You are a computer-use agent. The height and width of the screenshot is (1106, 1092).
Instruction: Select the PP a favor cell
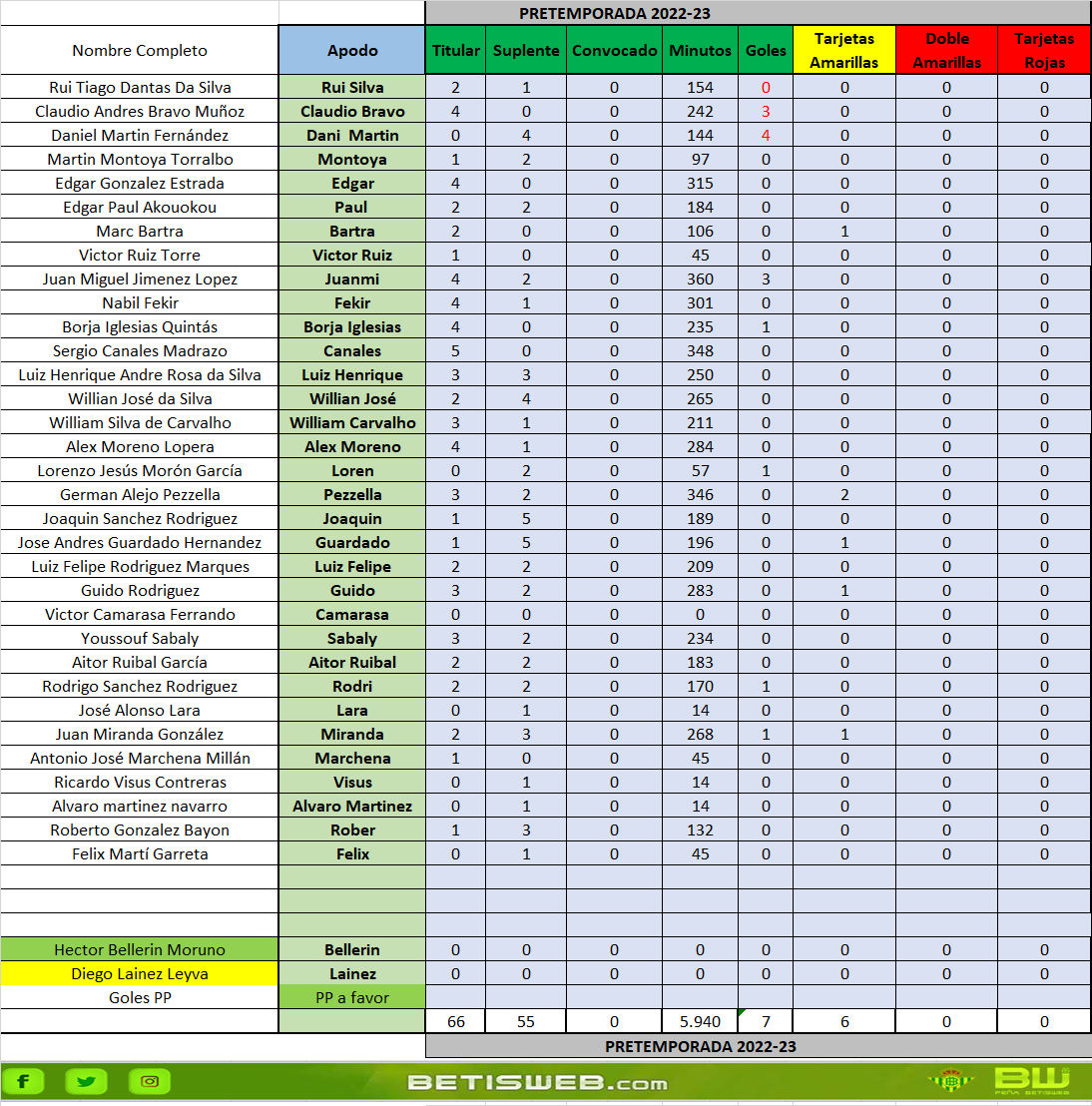[x=352, y=998]
